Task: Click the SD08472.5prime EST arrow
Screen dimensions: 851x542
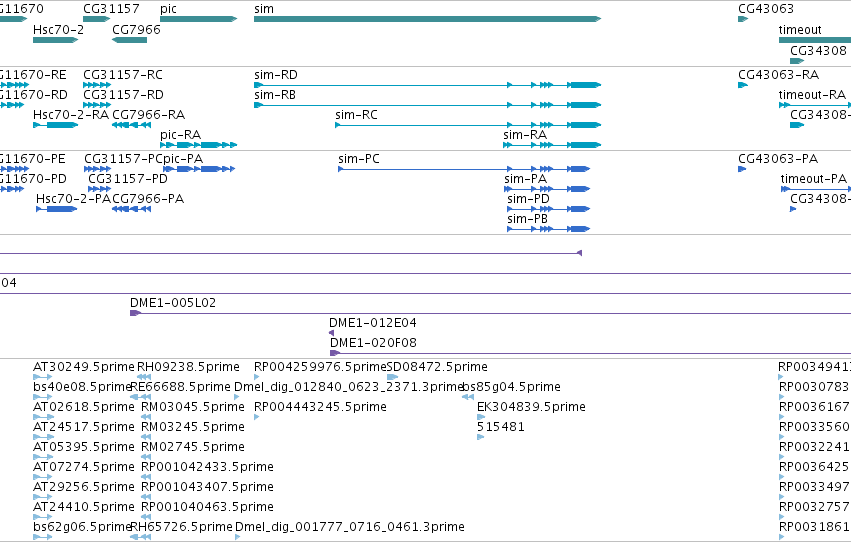Action: [x=392, y=377]
